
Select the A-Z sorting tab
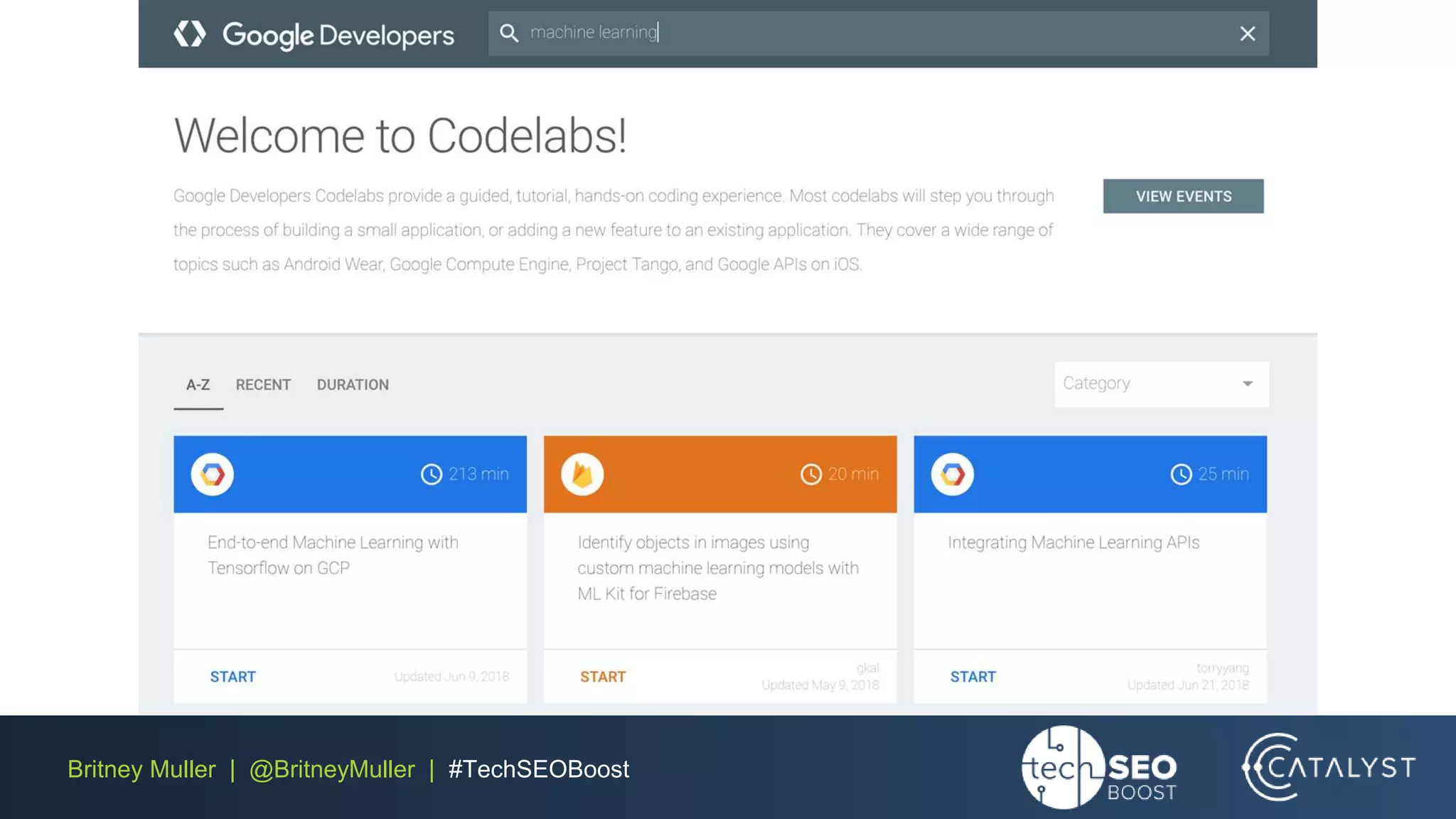click(198, 385)
